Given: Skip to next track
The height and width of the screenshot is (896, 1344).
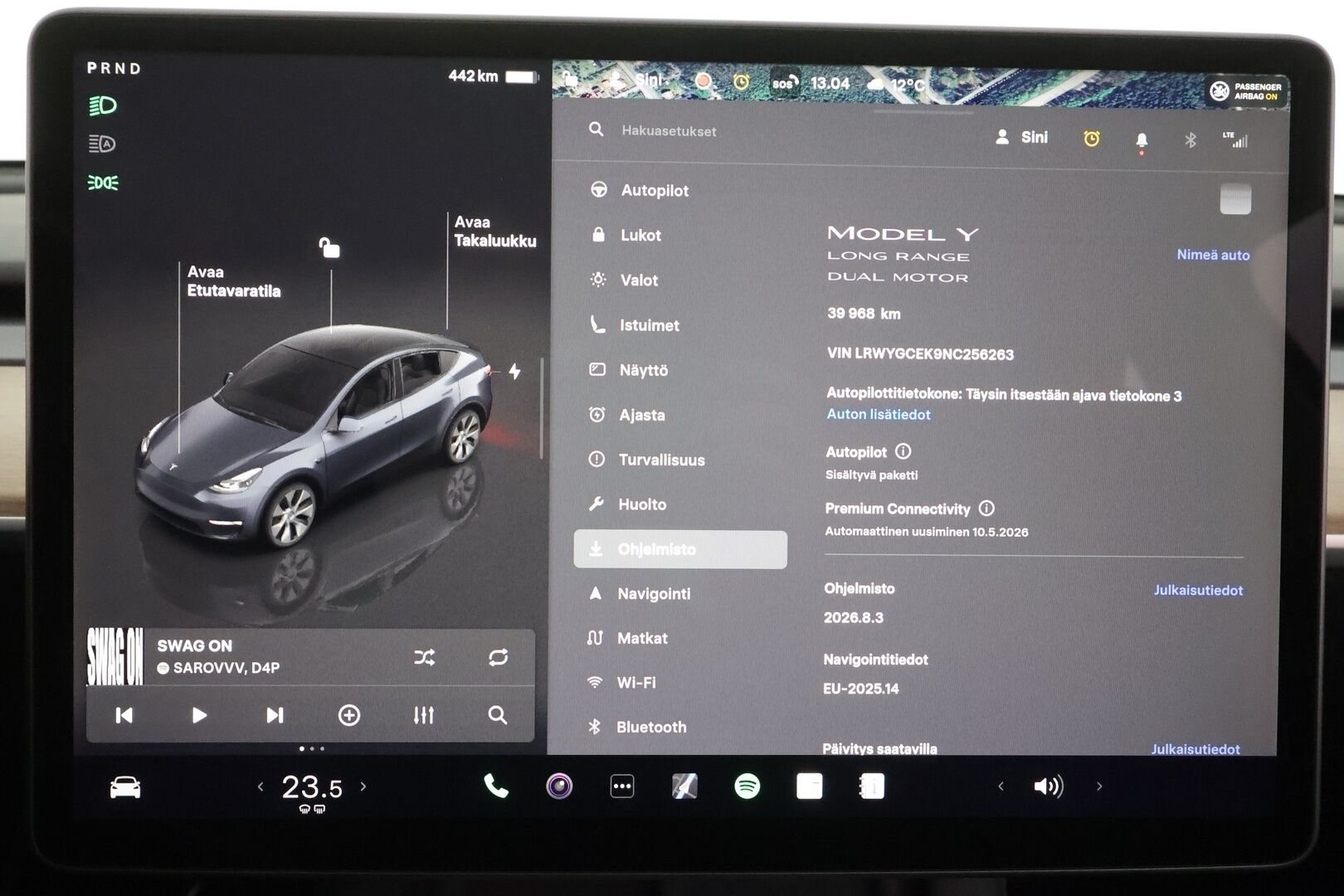Looking at the screenshot, I should 275,715.
